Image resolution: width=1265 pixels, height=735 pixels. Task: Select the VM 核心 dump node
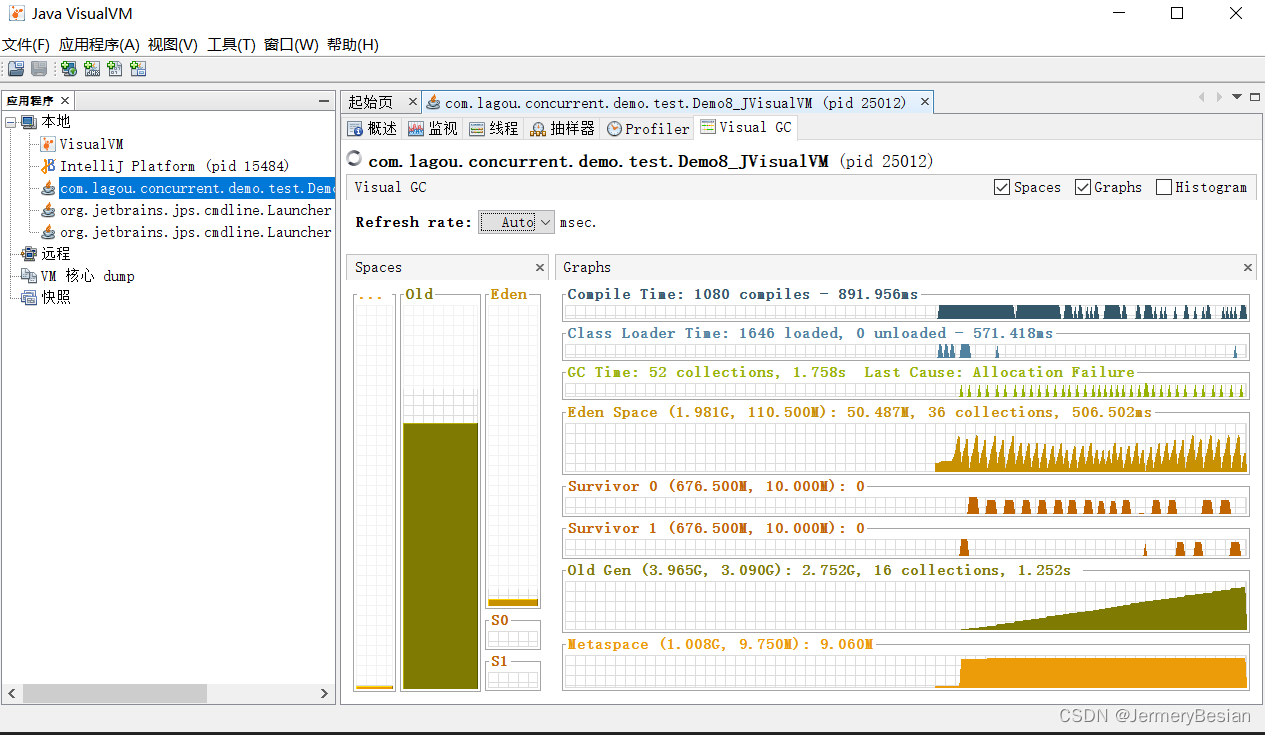click(88, 276)
